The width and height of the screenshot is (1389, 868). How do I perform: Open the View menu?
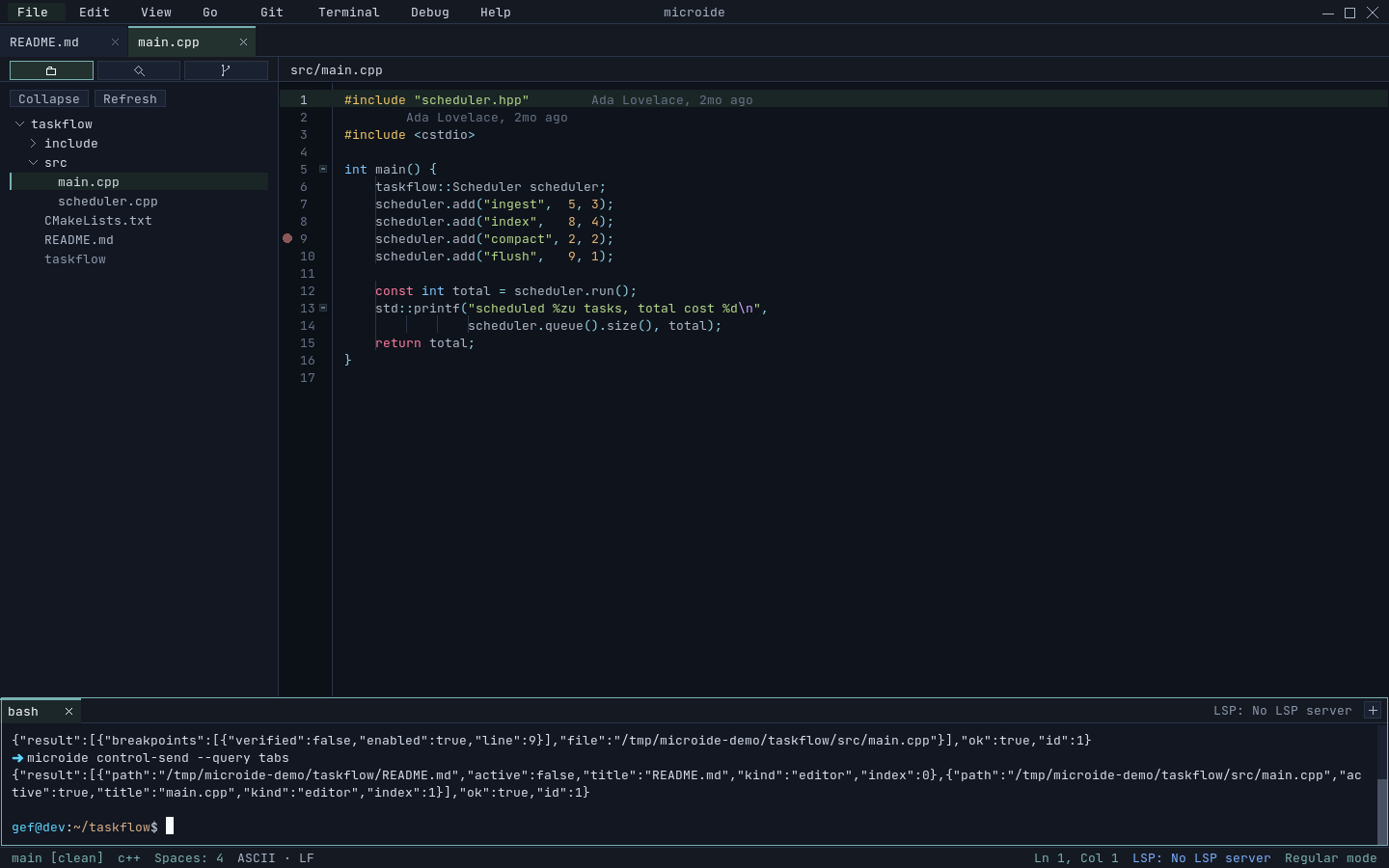(156, 13)
